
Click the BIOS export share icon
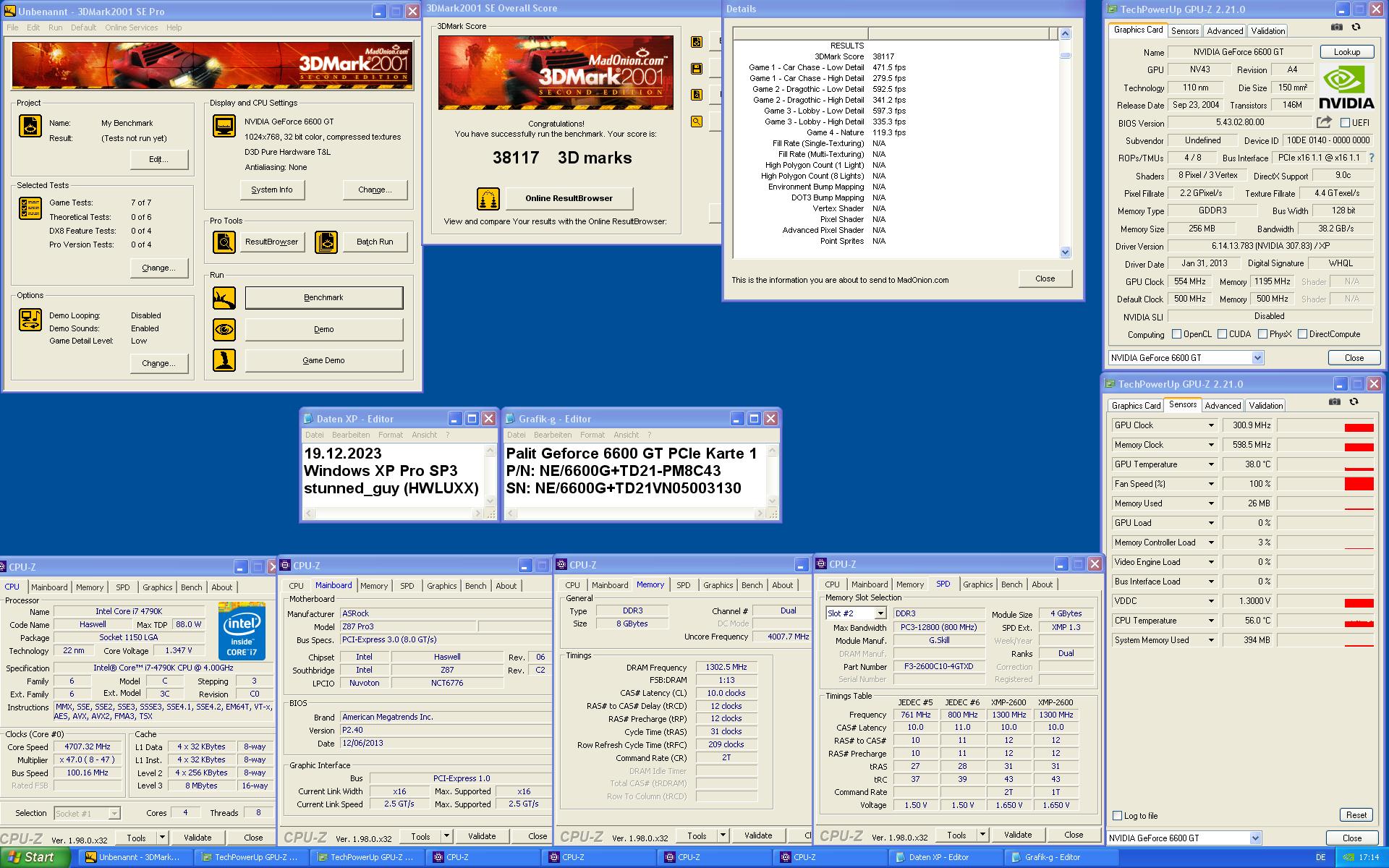[x=1324, y=122]
